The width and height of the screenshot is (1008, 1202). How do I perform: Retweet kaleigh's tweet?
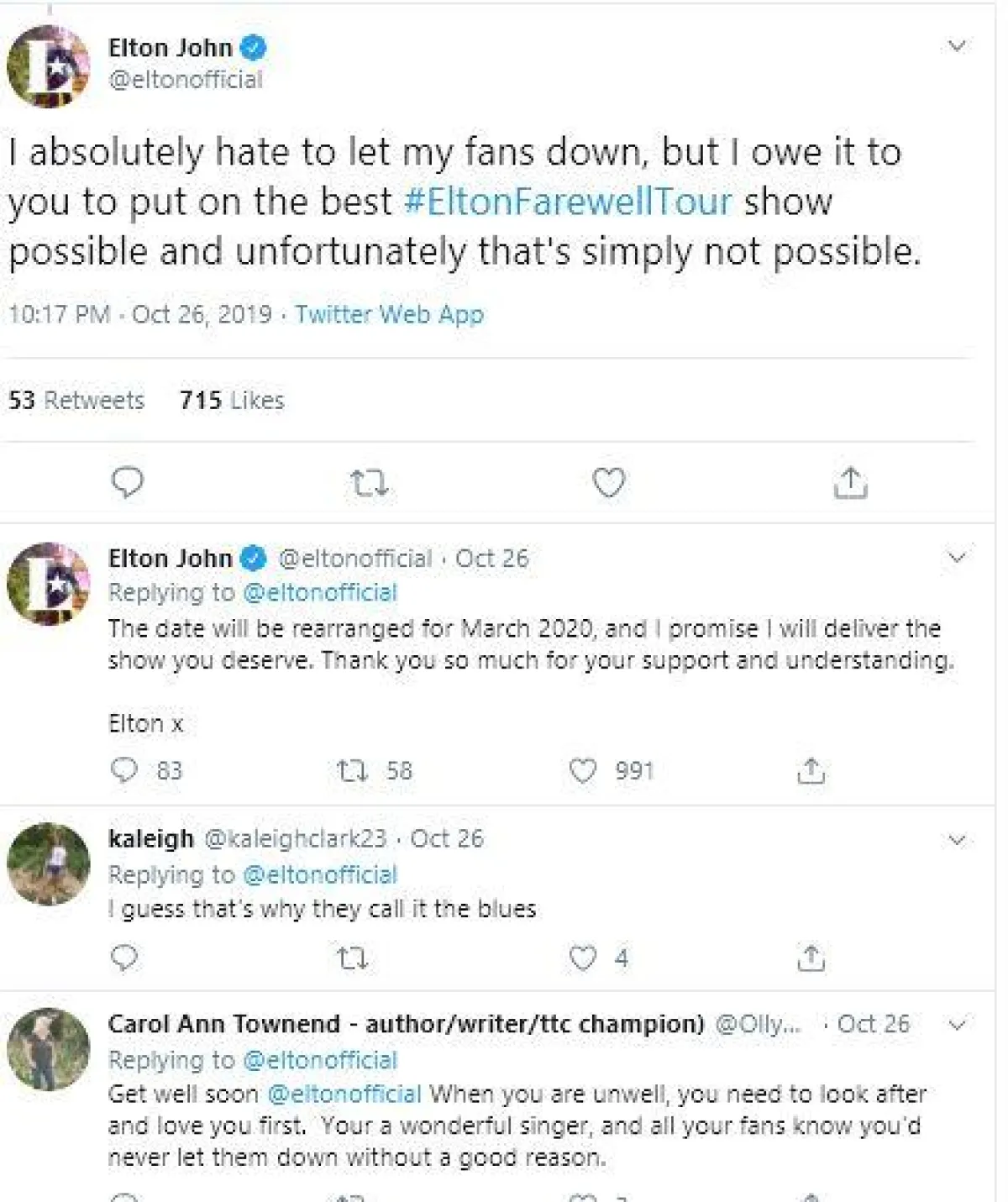[x=352, y=958]
